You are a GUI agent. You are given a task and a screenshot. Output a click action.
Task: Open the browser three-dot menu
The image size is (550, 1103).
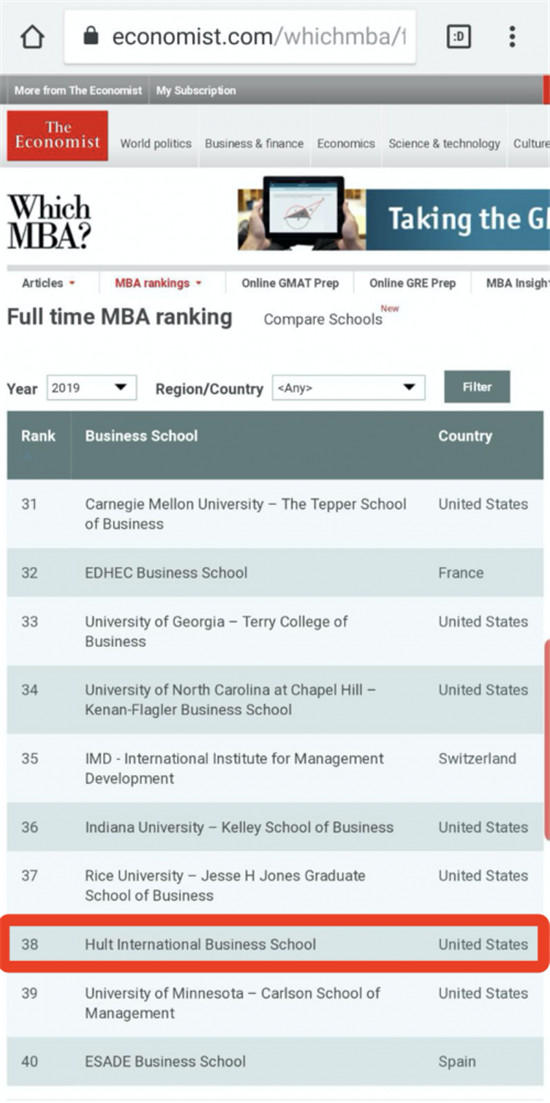tap(512, 37)
